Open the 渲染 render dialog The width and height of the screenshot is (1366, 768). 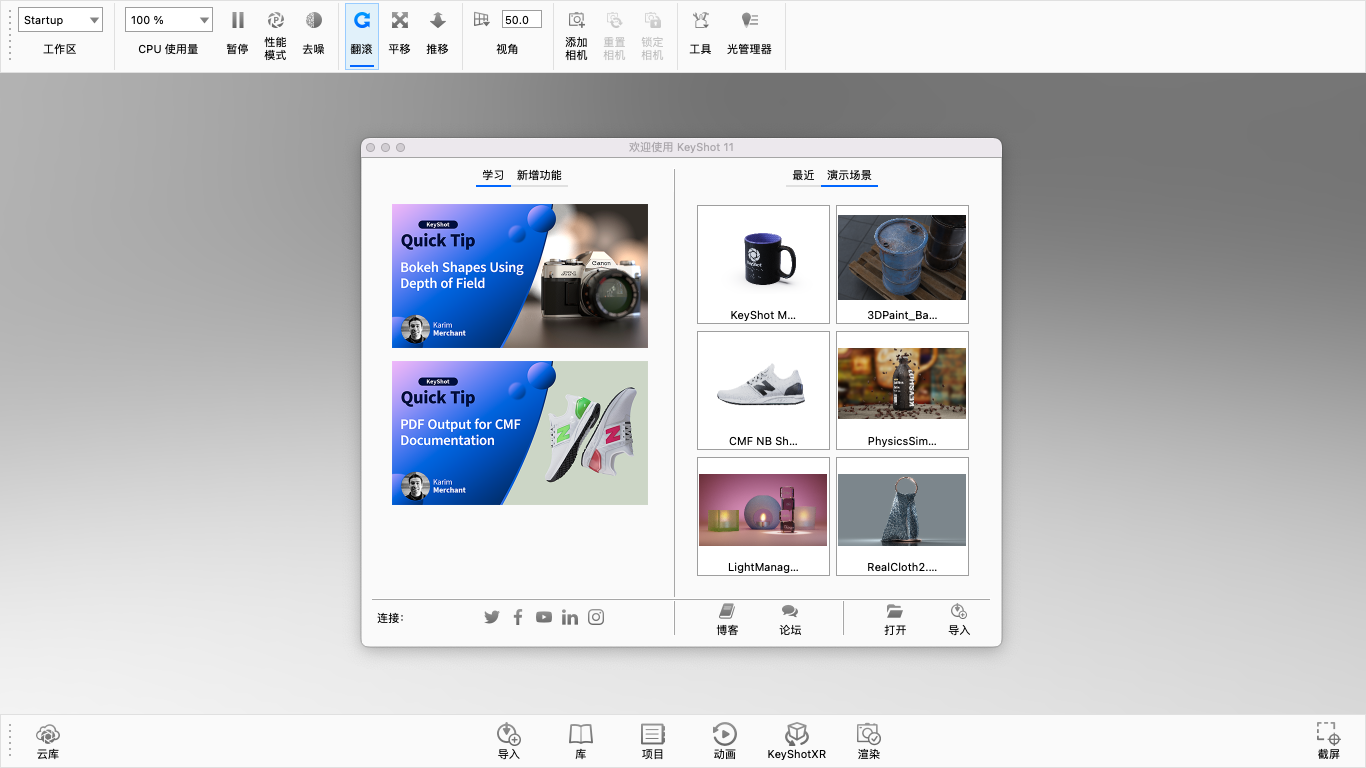tap(868, 740)
